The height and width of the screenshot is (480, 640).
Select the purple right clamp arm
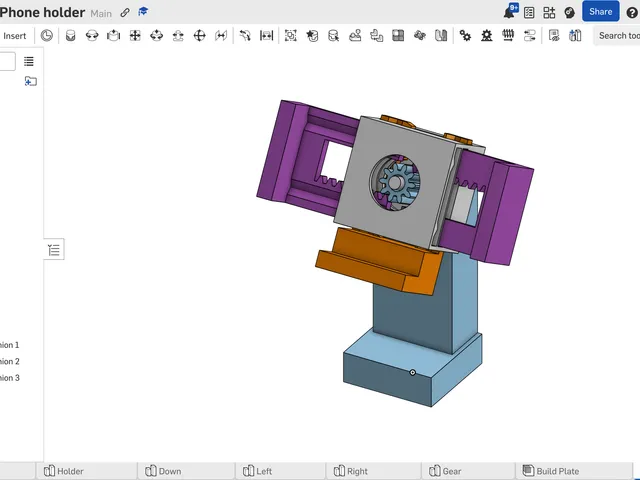tap(508, 212)
